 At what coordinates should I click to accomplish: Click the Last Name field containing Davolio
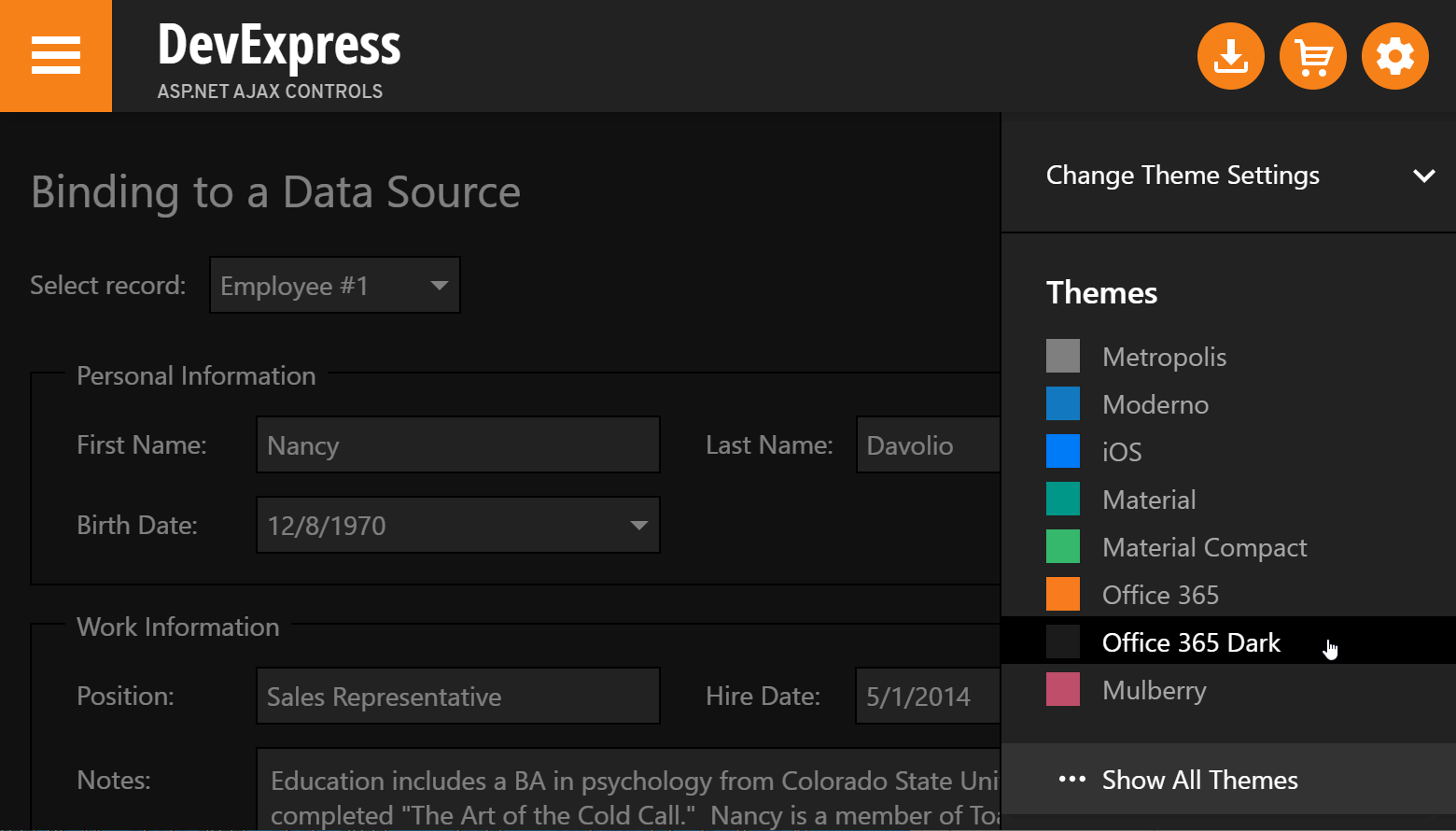pyautogui.click(x=929, y=444)
